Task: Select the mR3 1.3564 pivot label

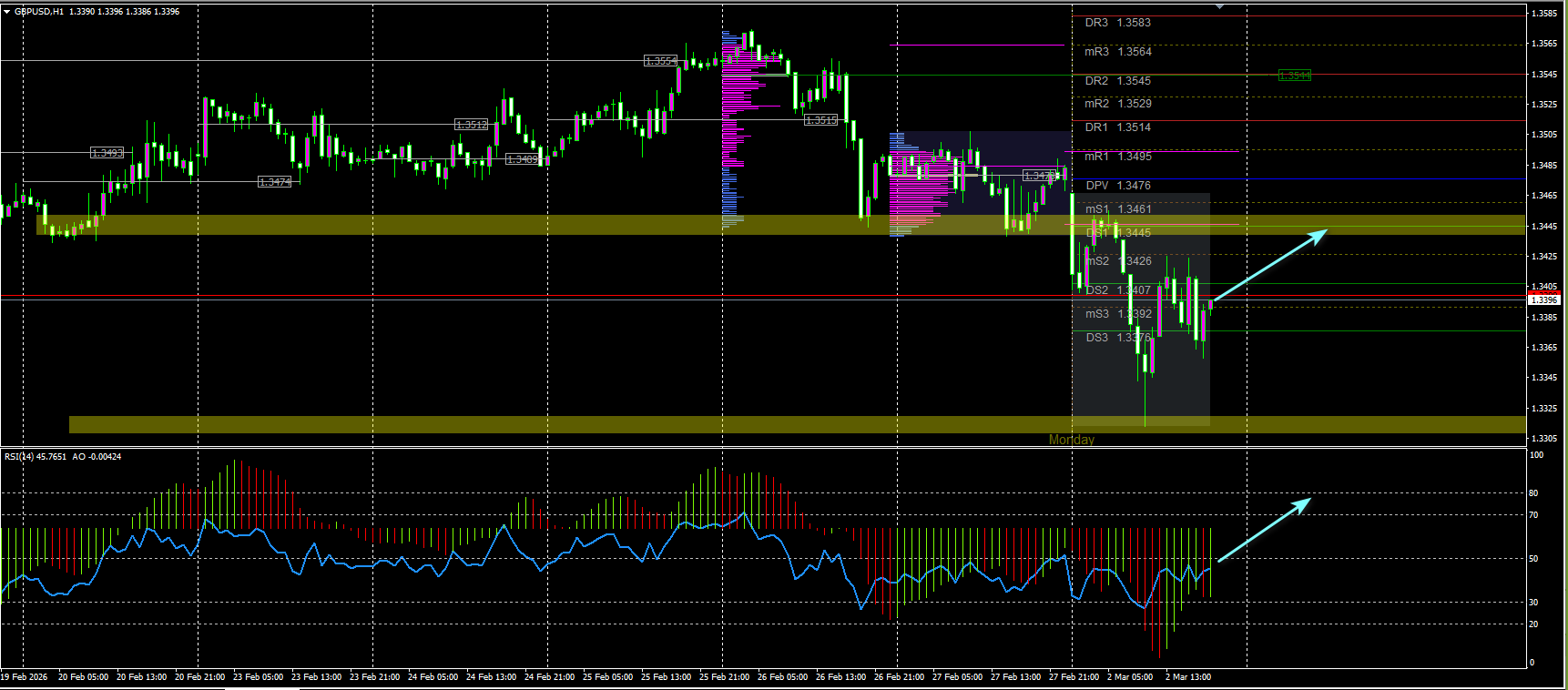Action: [1118, 52]
